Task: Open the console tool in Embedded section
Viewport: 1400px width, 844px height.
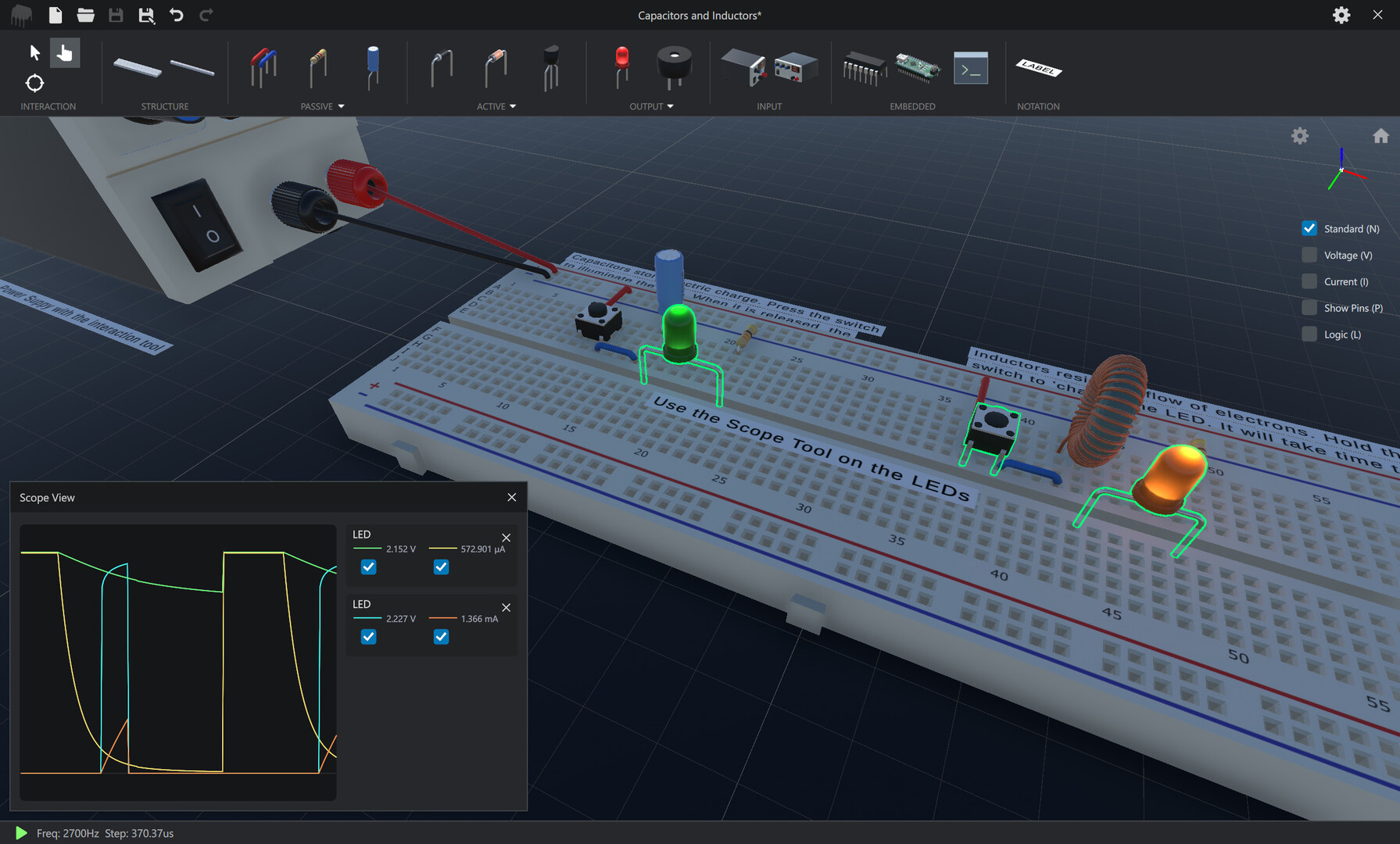Action: [970, 68]
